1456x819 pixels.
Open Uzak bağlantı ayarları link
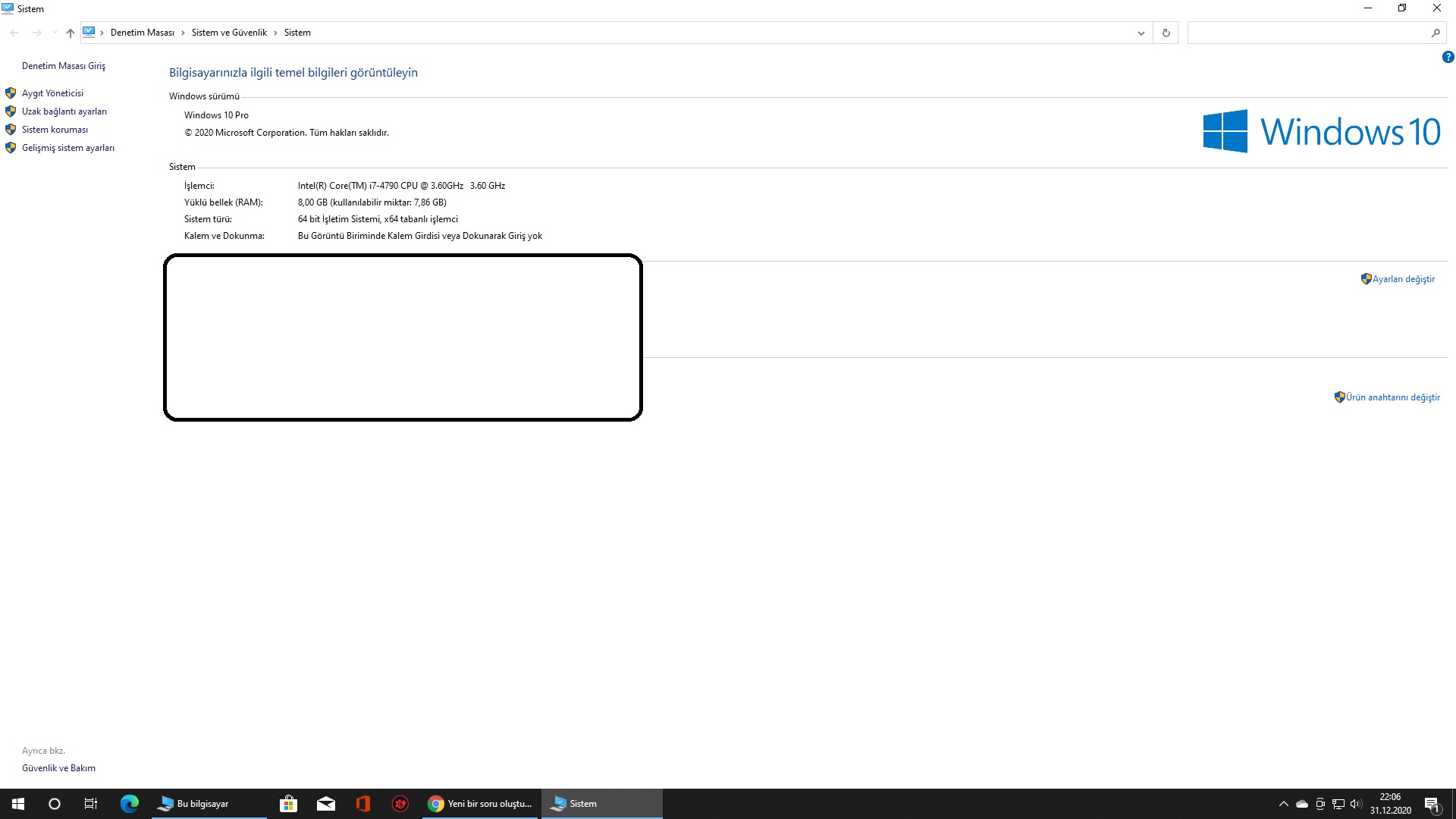click(64, 111)
